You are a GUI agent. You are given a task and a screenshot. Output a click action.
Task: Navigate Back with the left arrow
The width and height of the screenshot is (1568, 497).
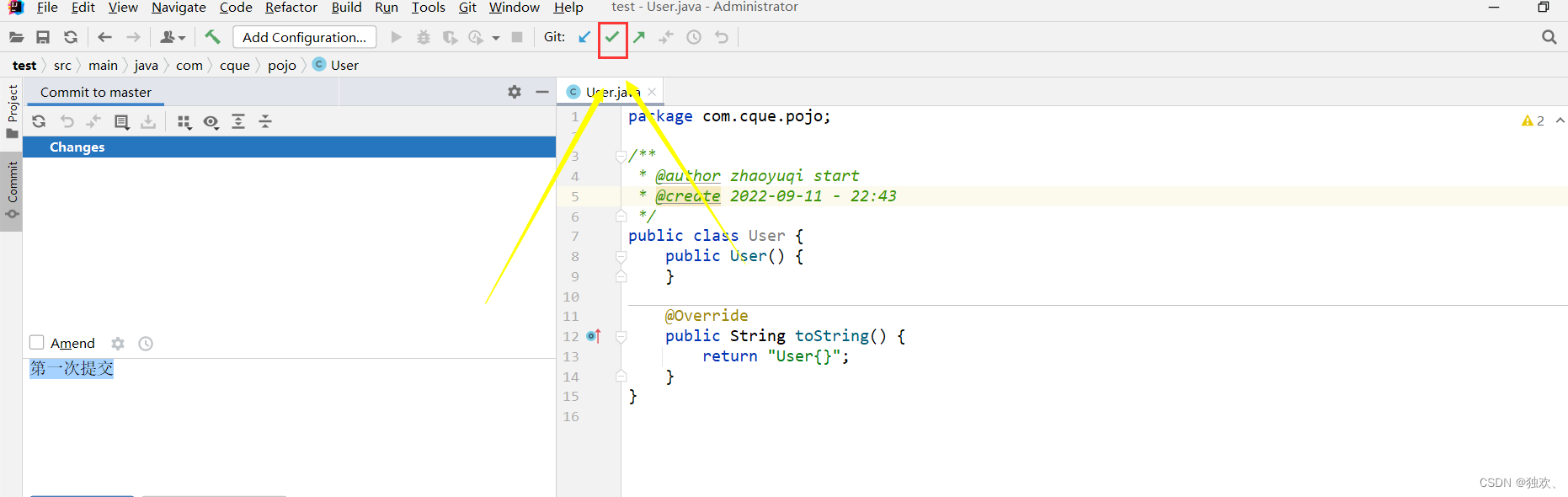(104, 37)
